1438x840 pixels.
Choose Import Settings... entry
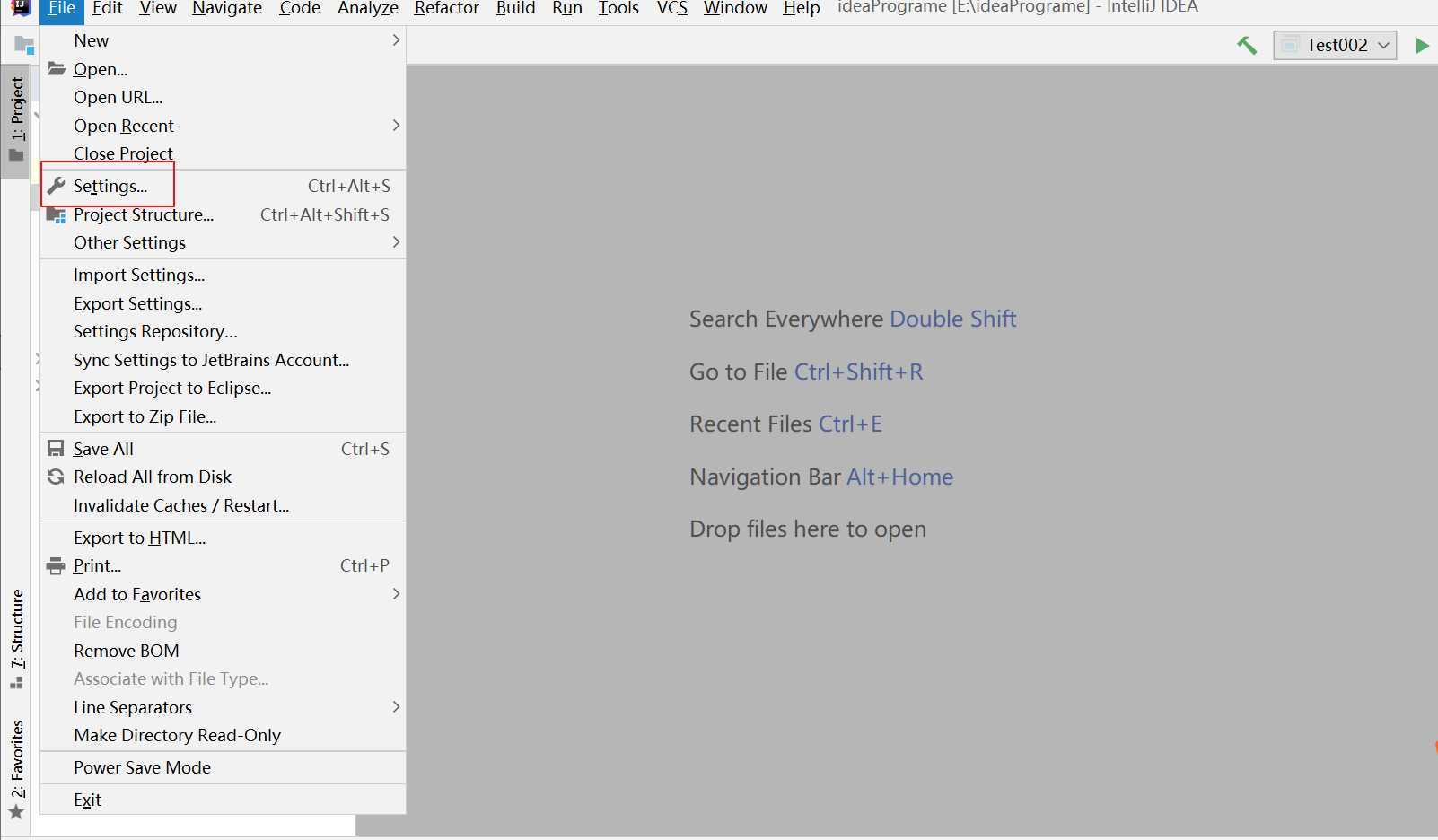click(x=223, y=275)
